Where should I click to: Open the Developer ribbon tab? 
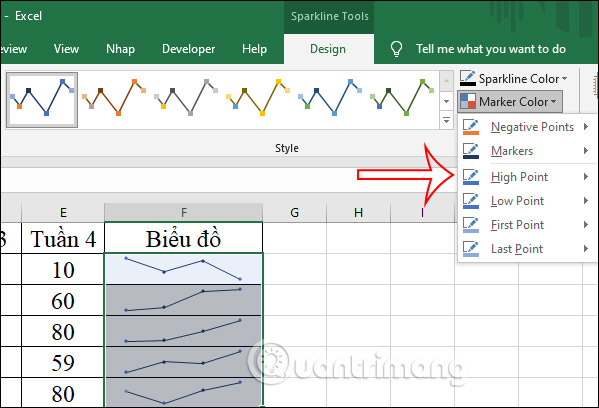[188, 49]
